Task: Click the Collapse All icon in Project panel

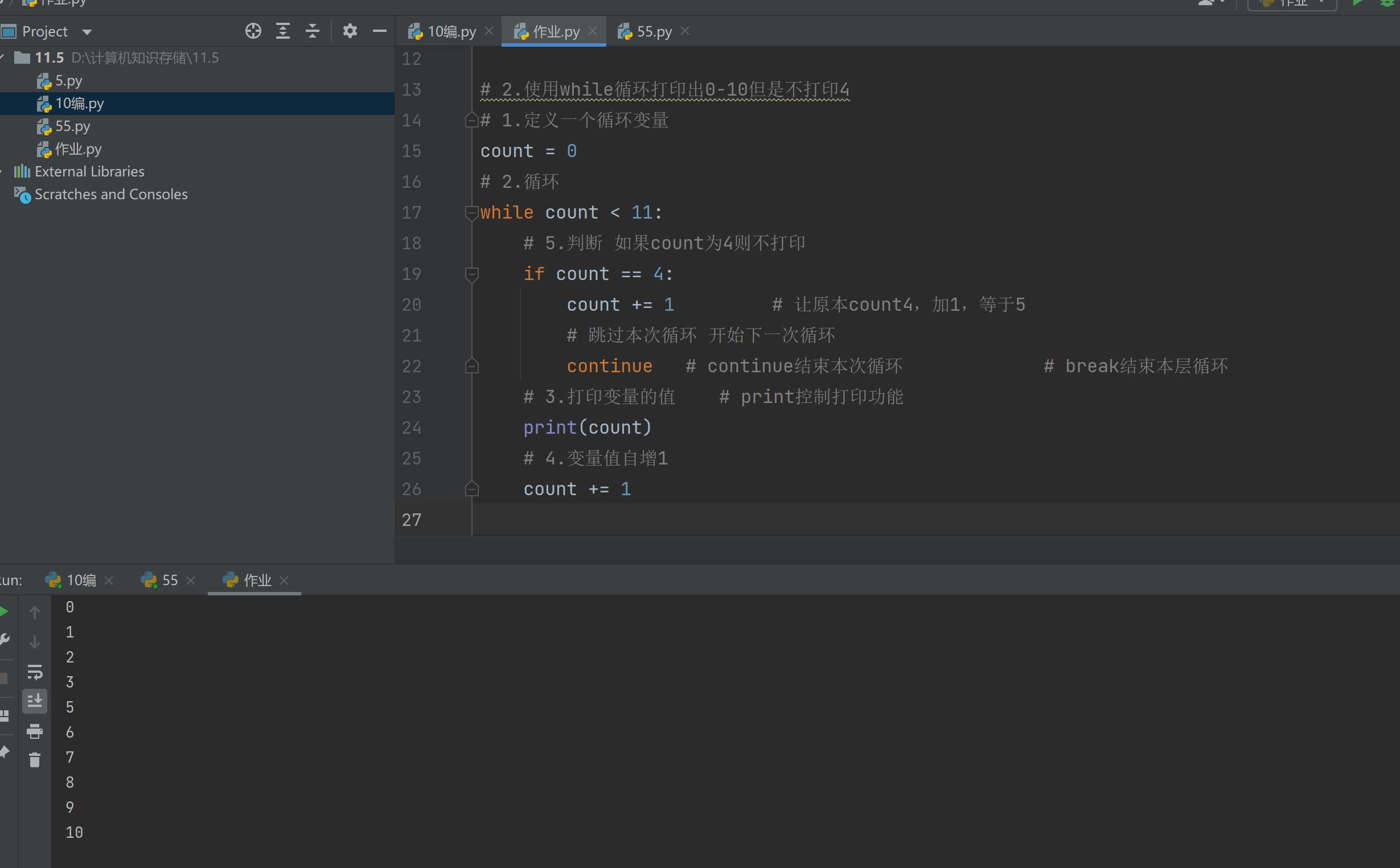Action: [313, 31]
